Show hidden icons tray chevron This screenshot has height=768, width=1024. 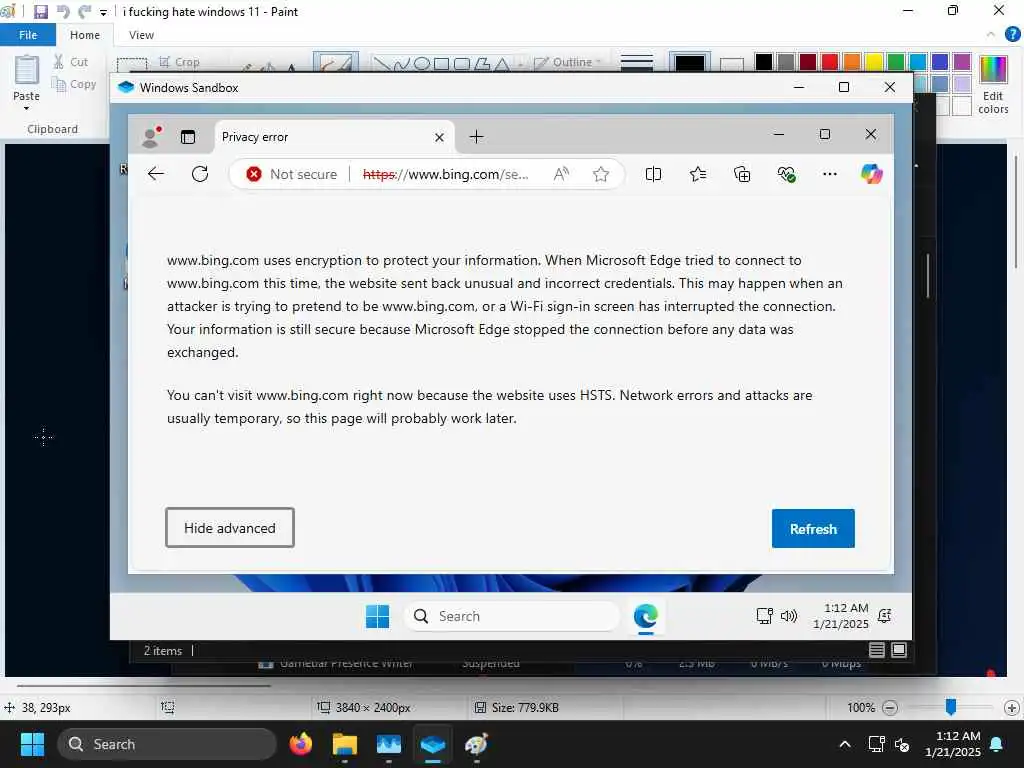click(x=844, y=744)
